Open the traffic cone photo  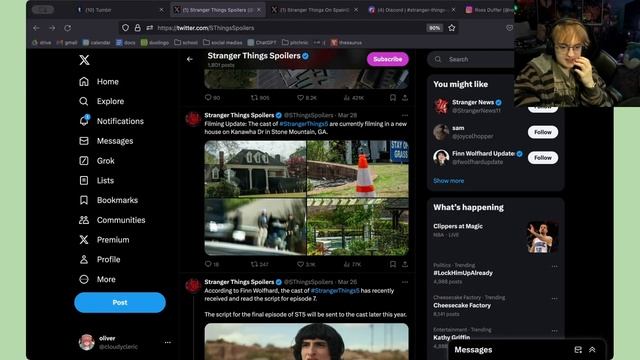click(x=358, y=169)
